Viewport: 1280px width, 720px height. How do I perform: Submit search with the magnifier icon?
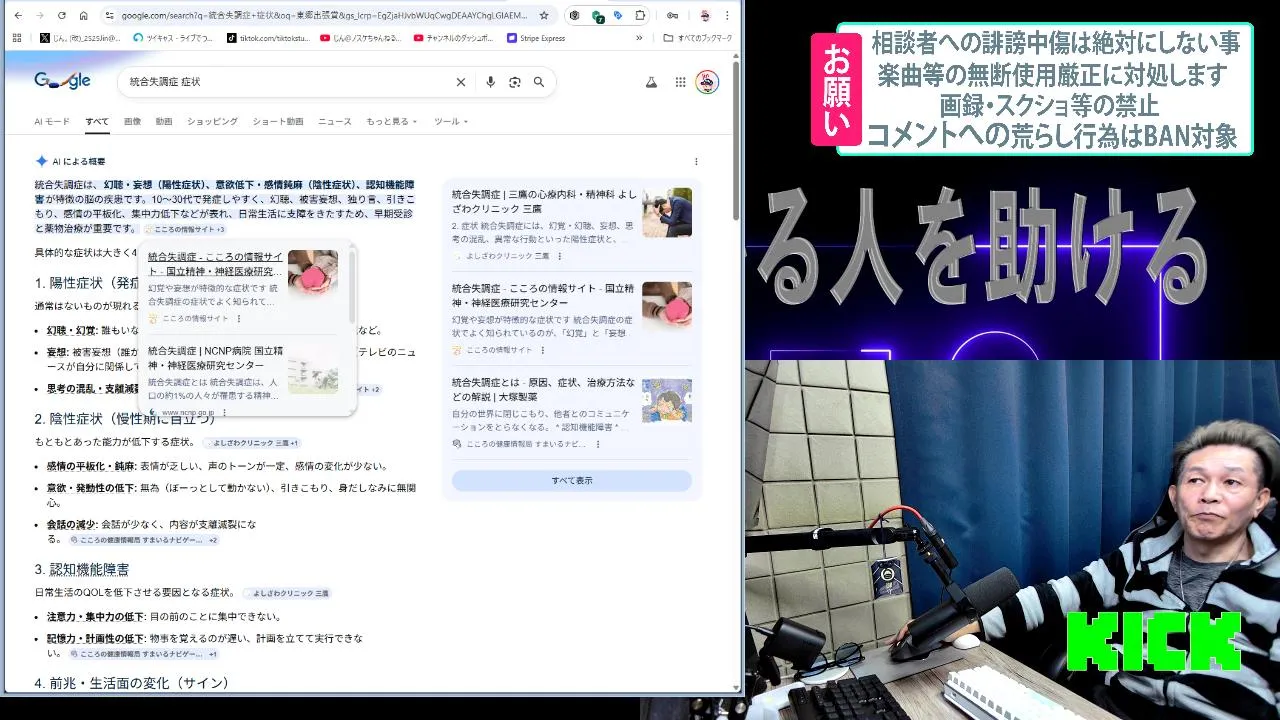[539, 82]
